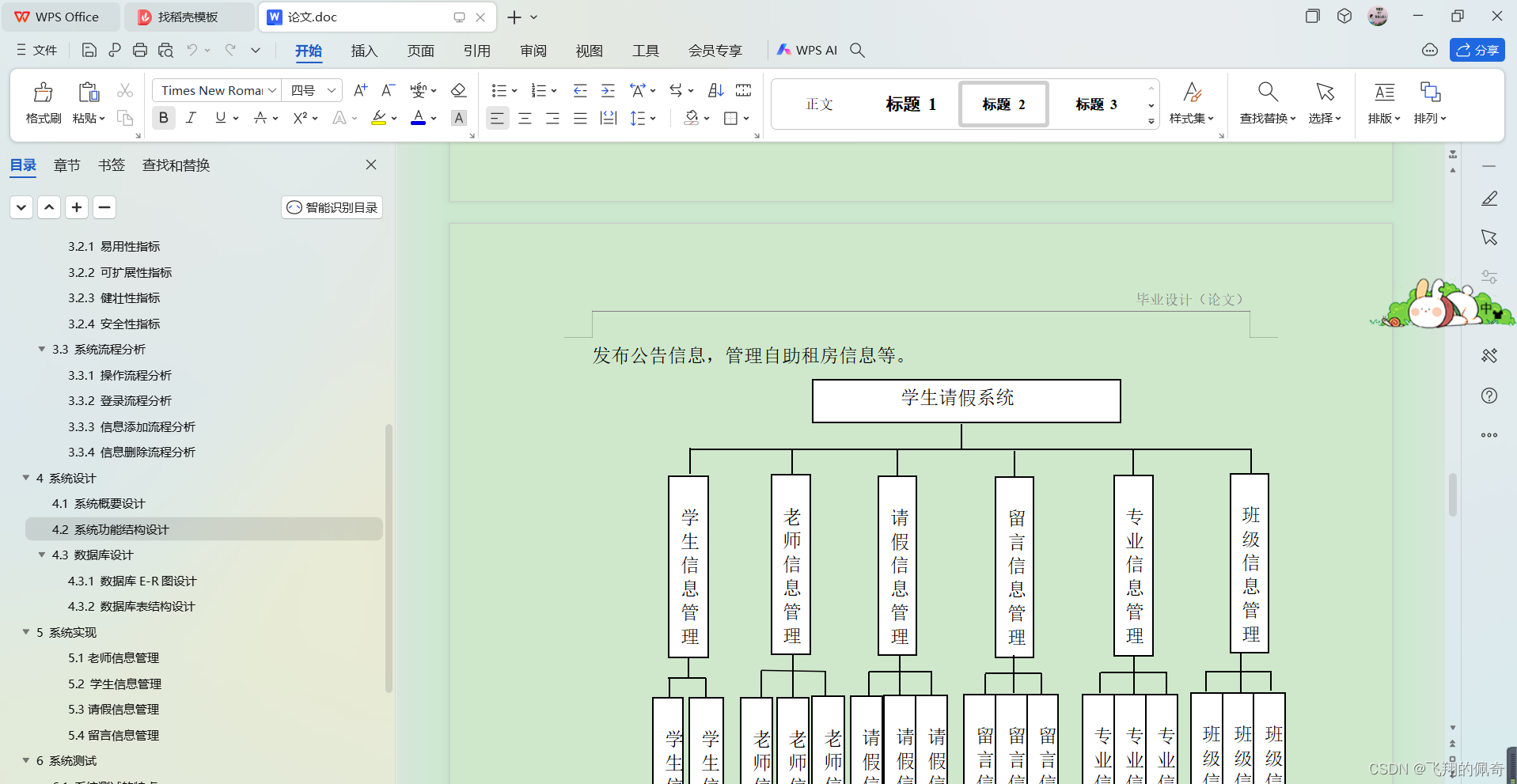Decrease font size with A- icon

pyautogui.click(x=388, y=90)
